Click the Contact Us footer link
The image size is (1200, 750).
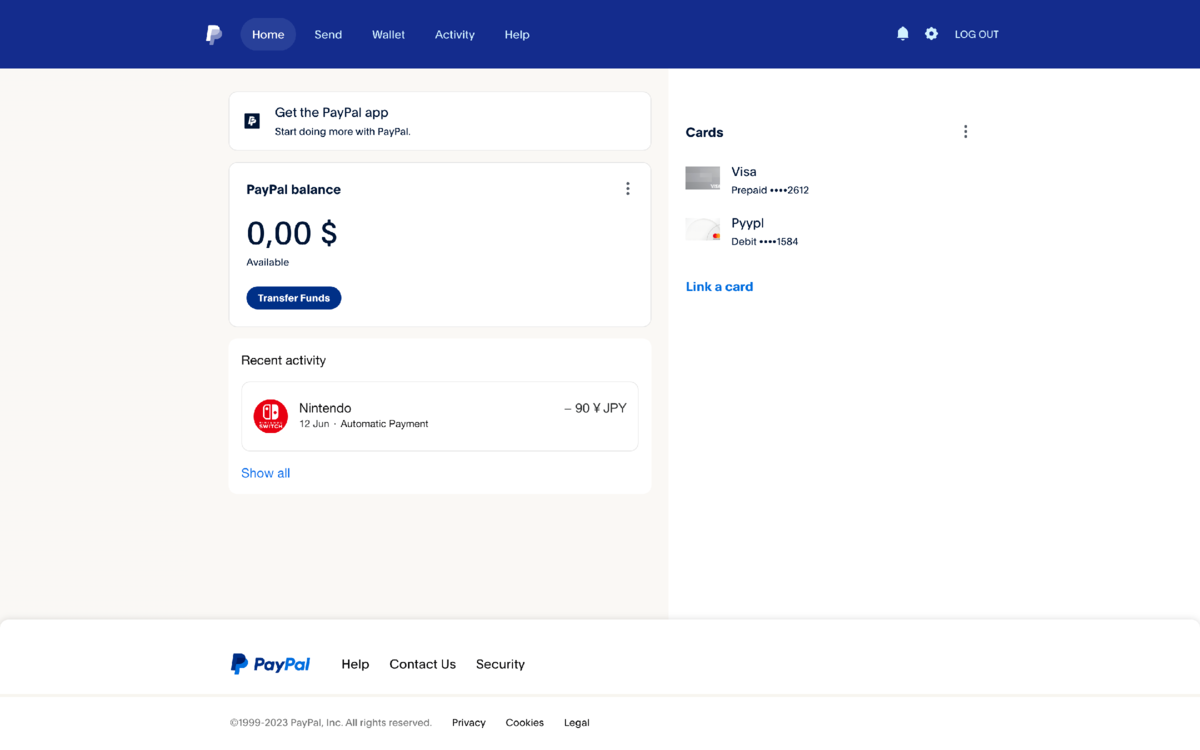[x=423, y=664]
